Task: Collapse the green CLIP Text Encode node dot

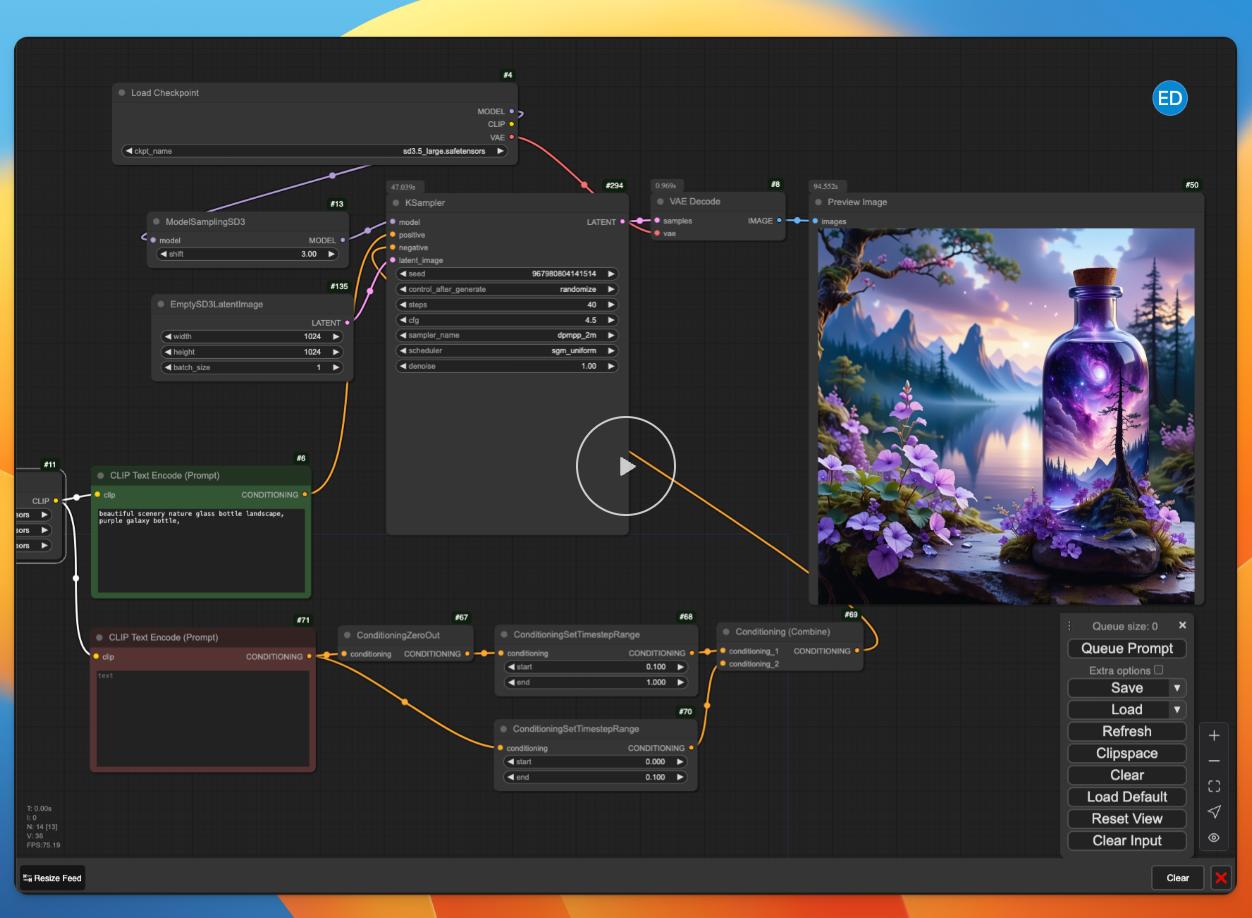Action: click(100, 476)
